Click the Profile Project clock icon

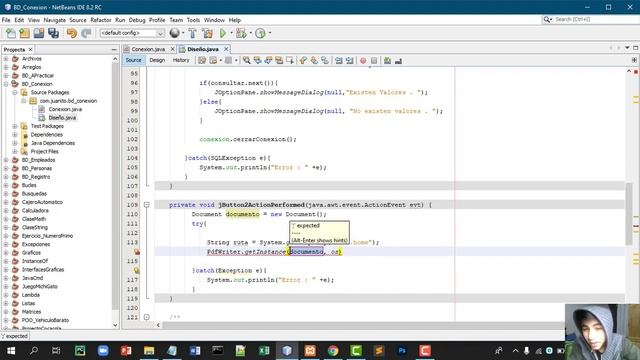point(260,33)
